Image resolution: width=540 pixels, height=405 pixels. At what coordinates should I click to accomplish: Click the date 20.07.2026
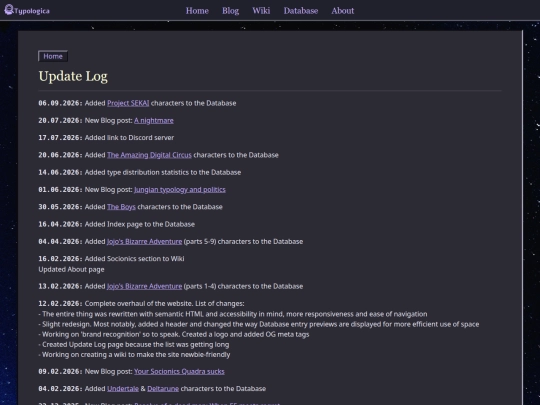pyautogui.click(x=60, y=121)
